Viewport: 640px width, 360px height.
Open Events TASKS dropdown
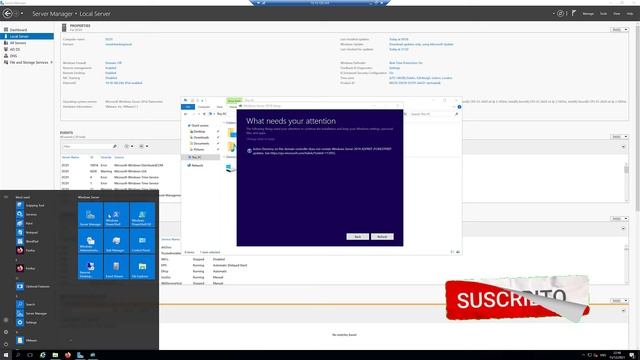tap(619, 137)
